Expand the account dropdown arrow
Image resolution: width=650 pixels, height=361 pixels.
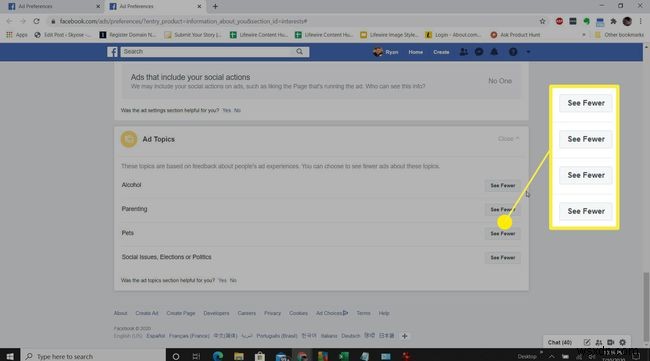tap(528, 52)
